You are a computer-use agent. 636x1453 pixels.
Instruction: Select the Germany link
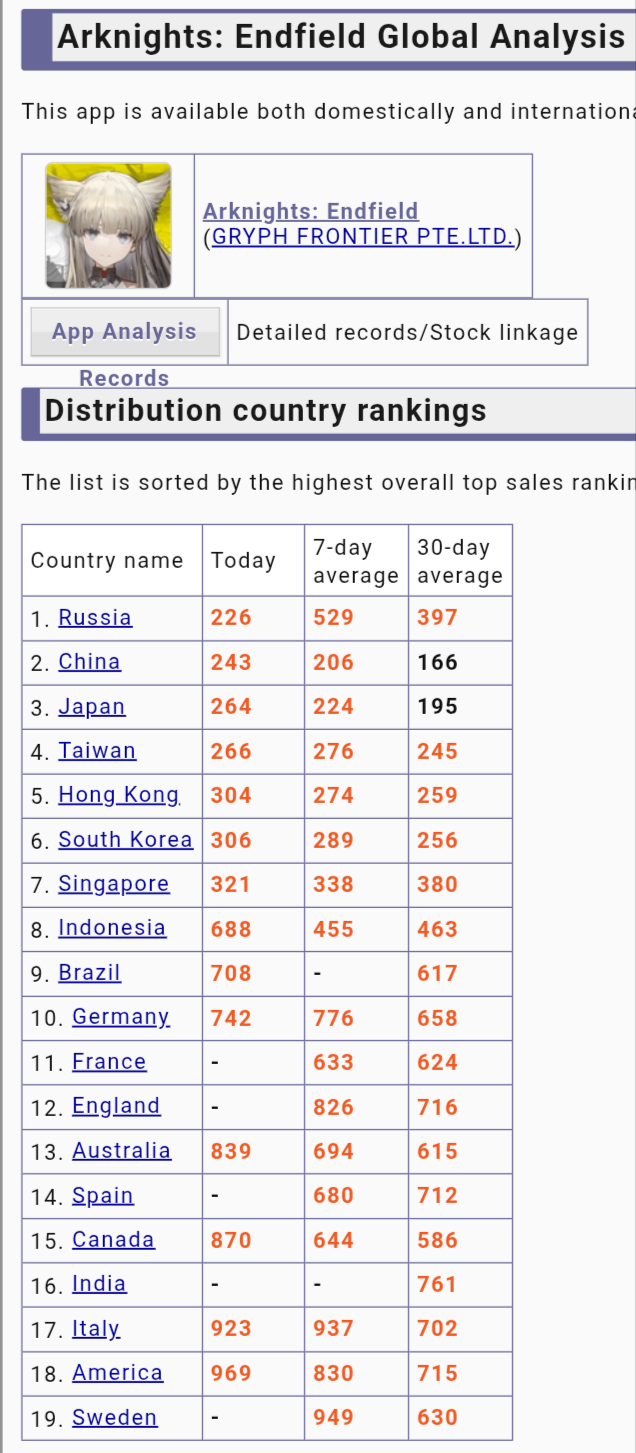click(121, 1016)
